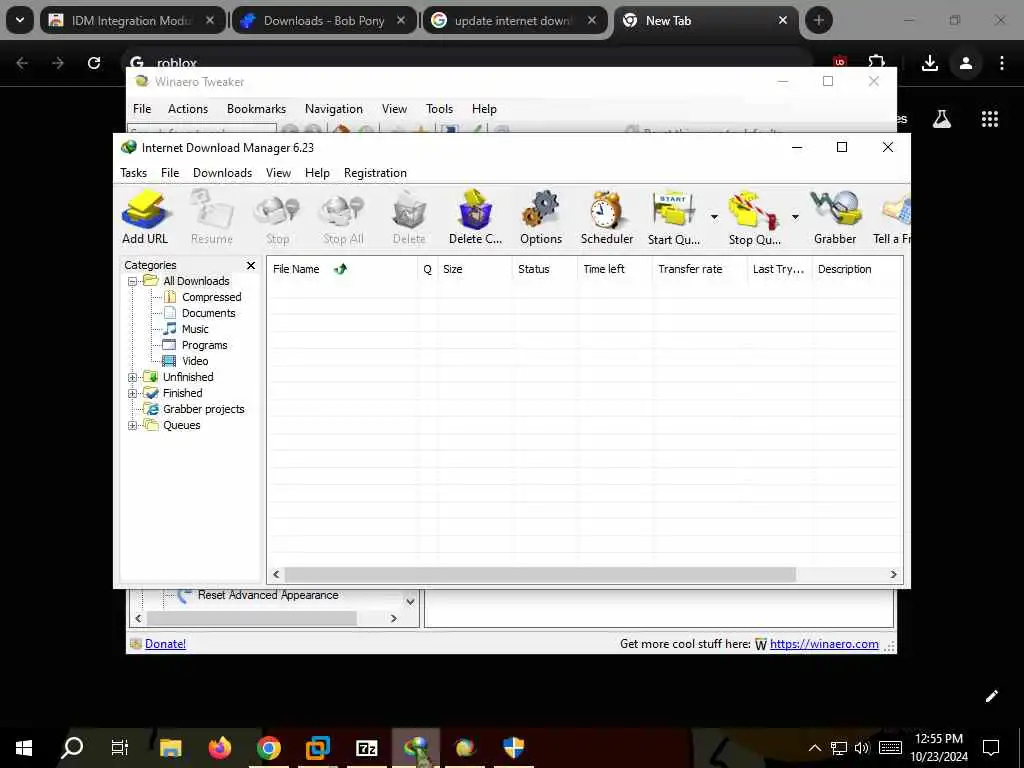This screenshot has width=1024, height=768.
Task: Open Winaero Tweaker Navigation menu
Action: point(334,109)
